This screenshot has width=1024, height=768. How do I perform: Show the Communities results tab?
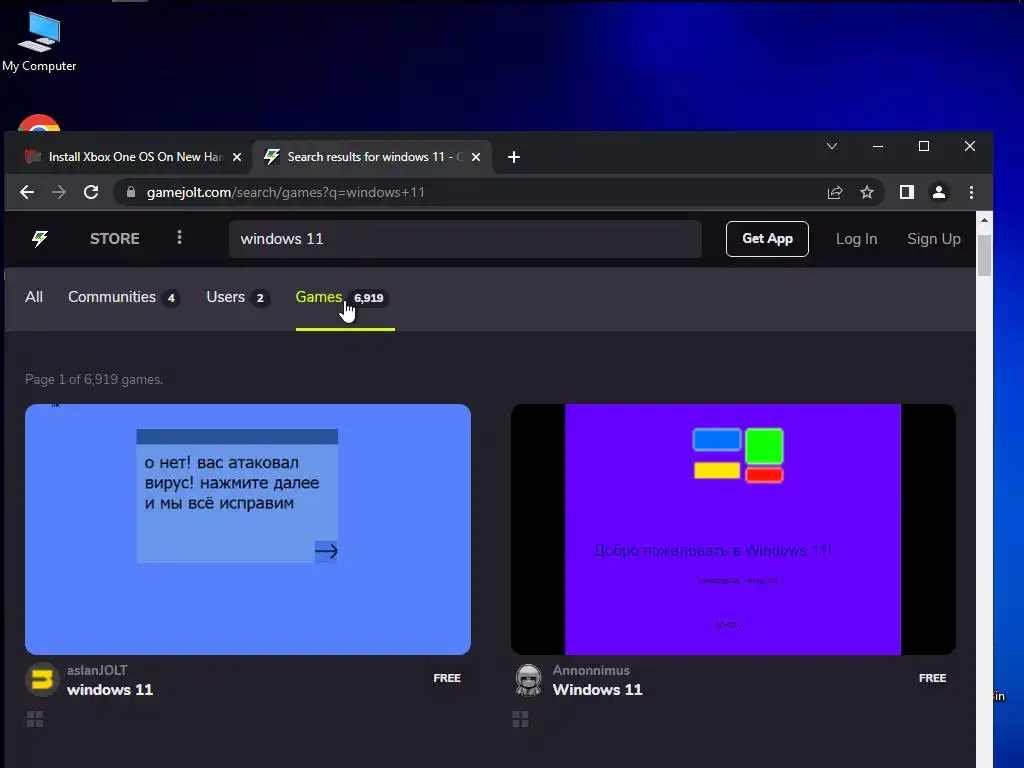click(123, 297)
